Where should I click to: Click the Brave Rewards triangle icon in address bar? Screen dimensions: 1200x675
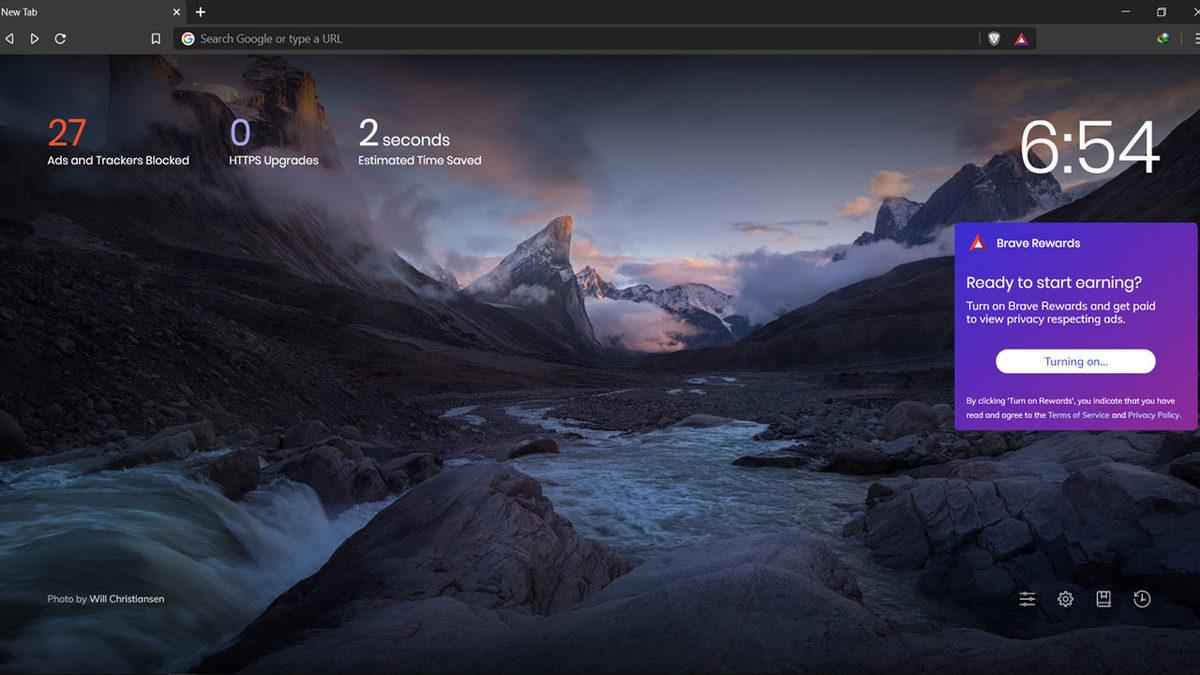pos(1021,39)
